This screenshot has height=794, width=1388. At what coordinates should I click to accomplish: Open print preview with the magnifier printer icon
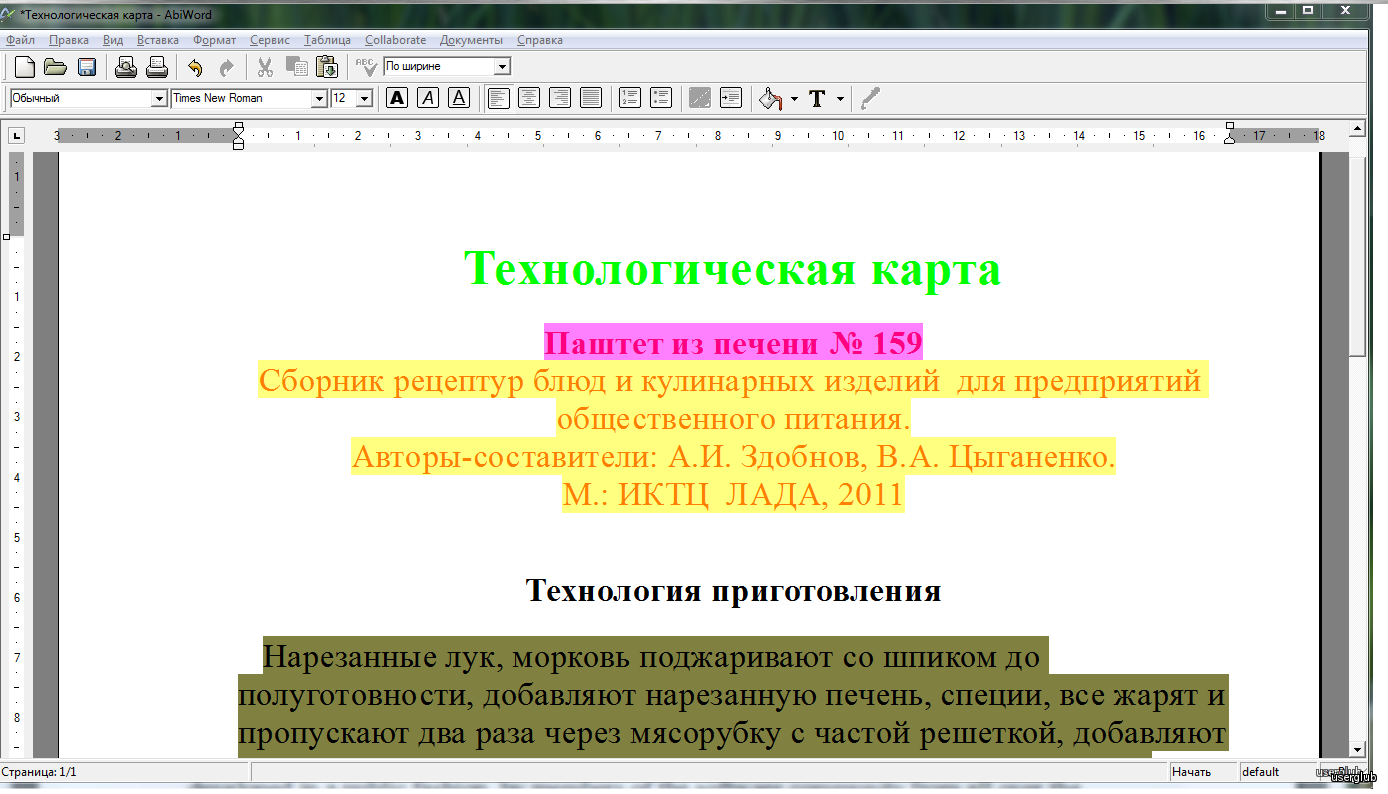125,67
